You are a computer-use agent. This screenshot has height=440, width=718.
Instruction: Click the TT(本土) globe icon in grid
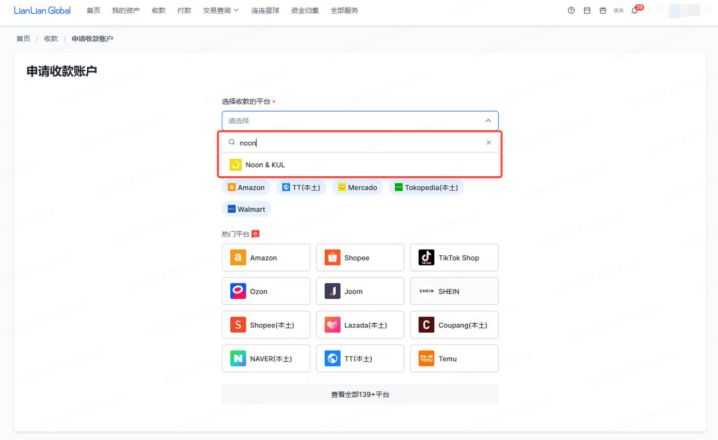point(332,359)
